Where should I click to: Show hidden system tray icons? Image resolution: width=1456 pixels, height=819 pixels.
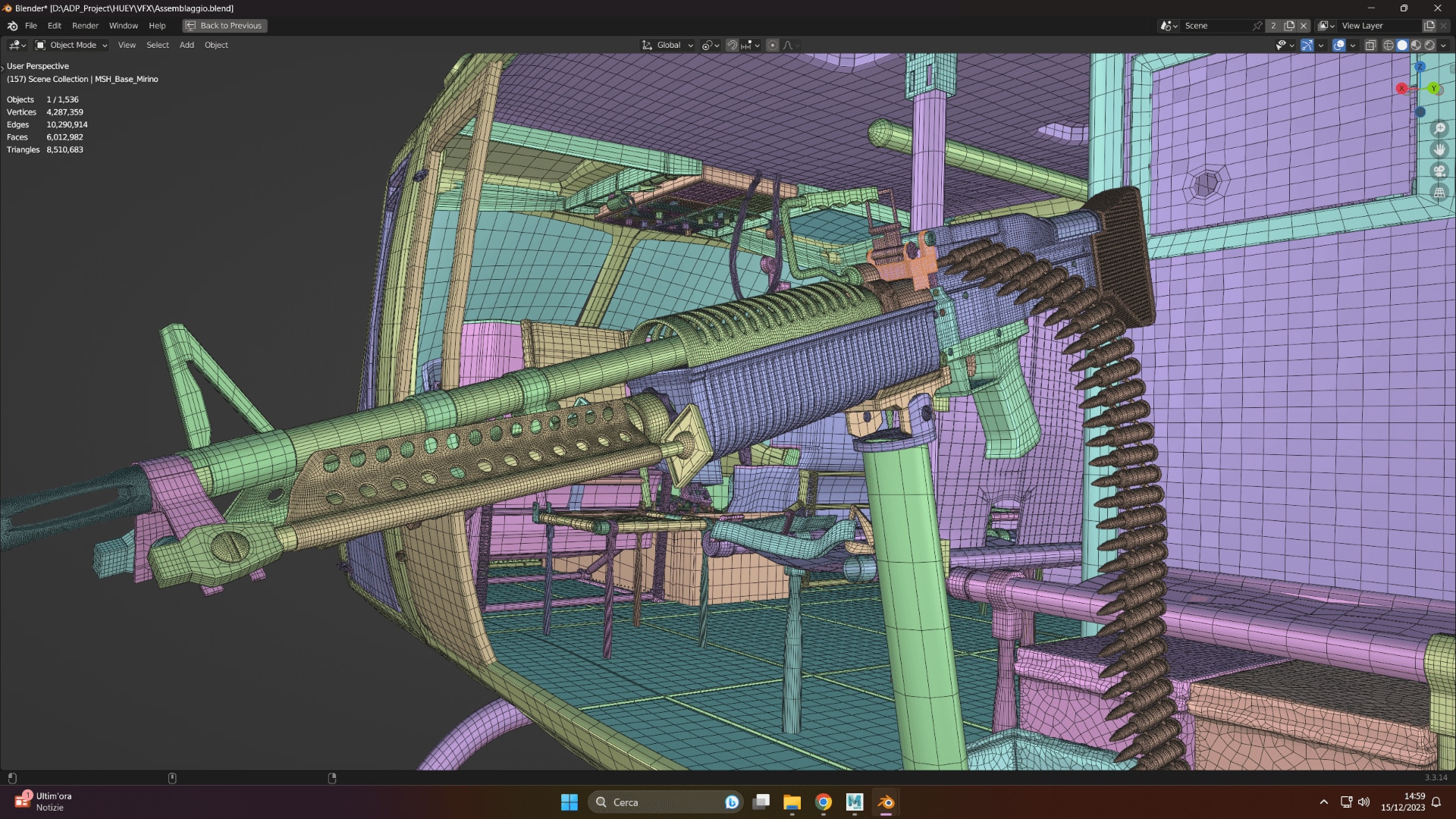(x=1324, y=802)
